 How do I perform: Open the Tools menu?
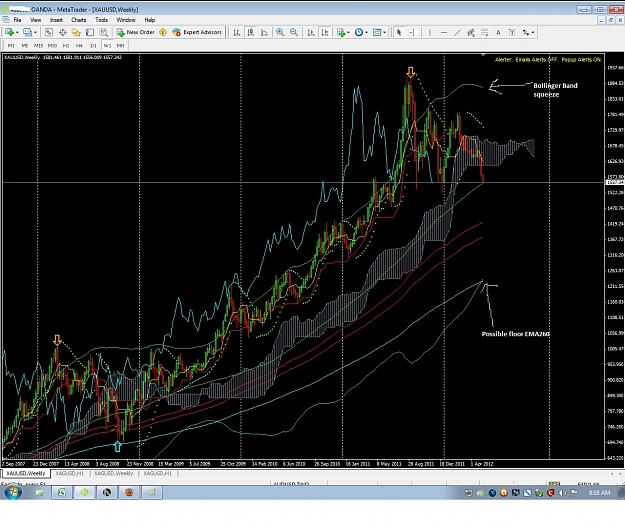[x=101, y=20]
